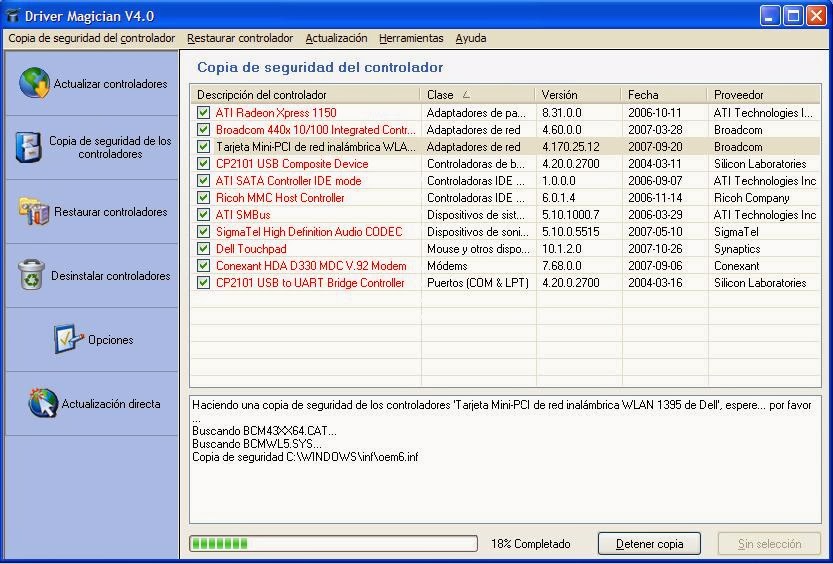The height and width of the screenshot is (564, 833).
Task: Sort list by Versión column header
Action: tap(578, 95)
